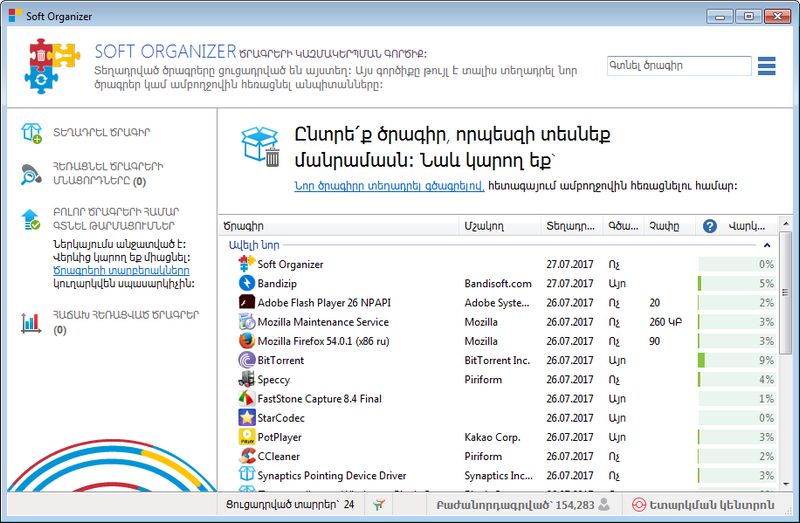The width and height of the screenshot is (800, 523).
Task: Click Piriform publisher in CCleaner row
Action: pos(483,456)
